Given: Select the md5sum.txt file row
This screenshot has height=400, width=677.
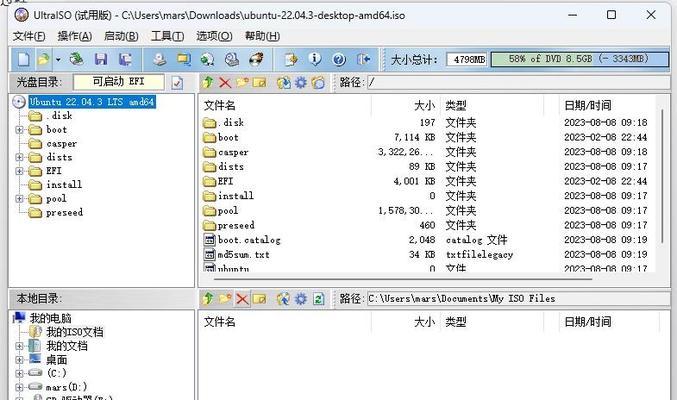Looking at the screenshot, I should pos(427,254).
